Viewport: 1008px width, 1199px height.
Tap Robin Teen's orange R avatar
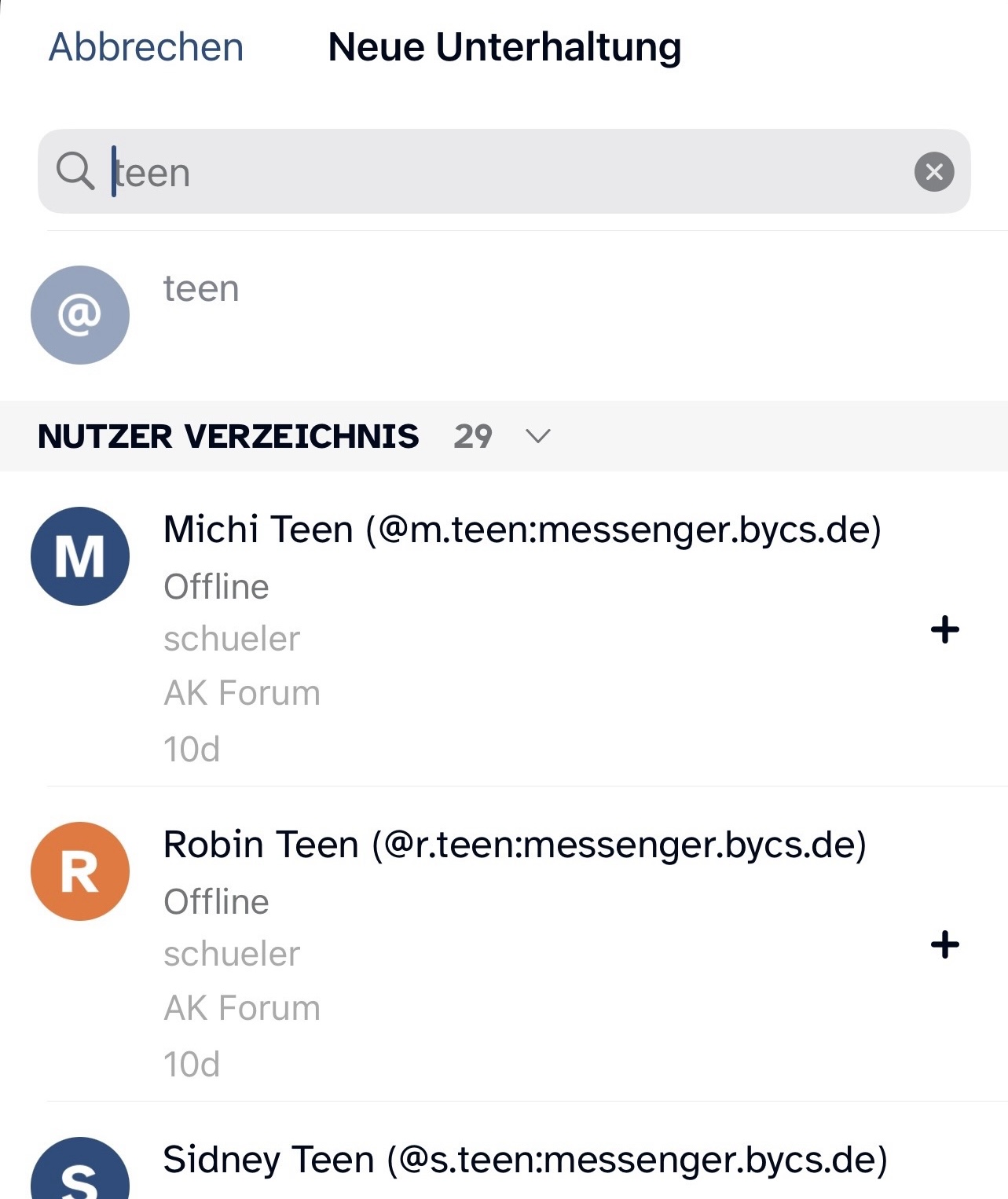(x=80, y=871)
